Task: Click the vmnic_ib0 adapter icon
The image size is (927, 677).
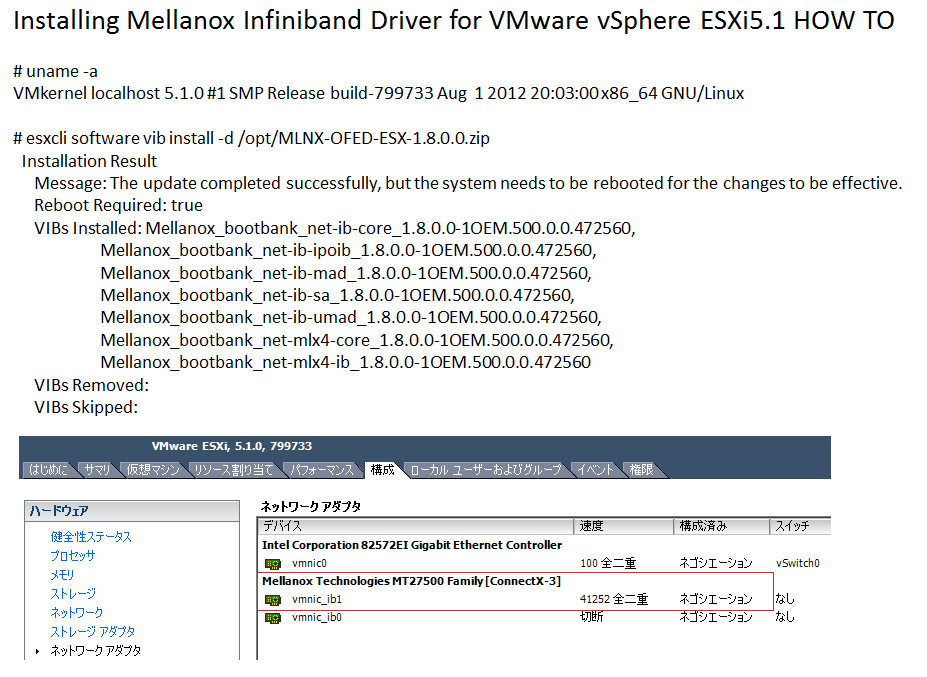Action: pyautogui.click(x=273, y=618)
